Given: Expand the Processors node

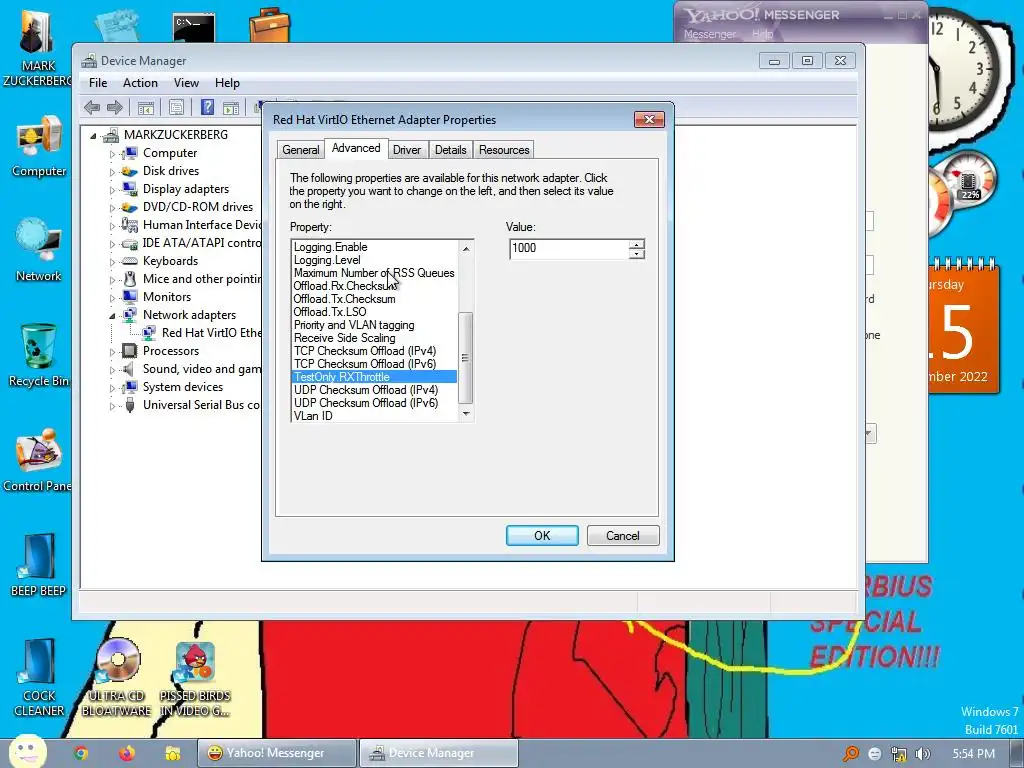Looking at the screenshot, I should tap(112, 352).
